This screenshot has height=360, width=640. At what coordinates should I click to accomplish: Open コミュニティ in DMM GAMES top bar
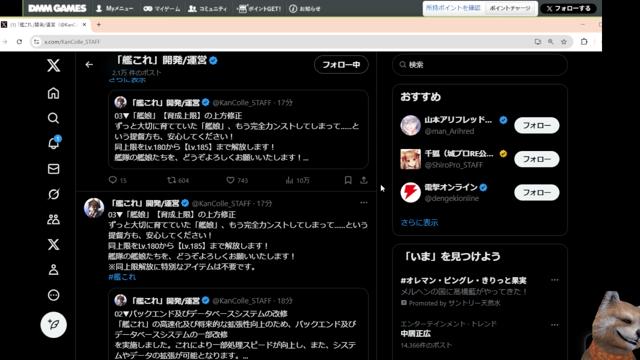(207, 9)
